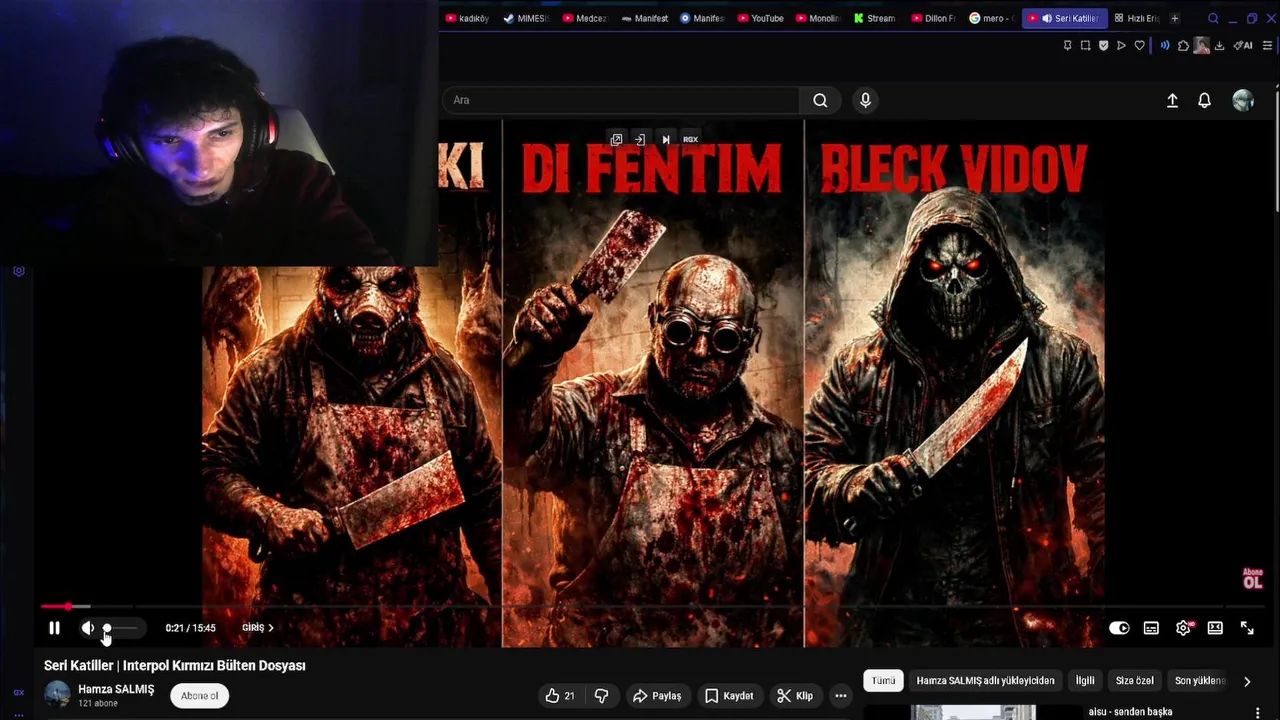Click the browser snapshot icon
Screen dimensions: 1280x720
click(x=1085, y=45)
